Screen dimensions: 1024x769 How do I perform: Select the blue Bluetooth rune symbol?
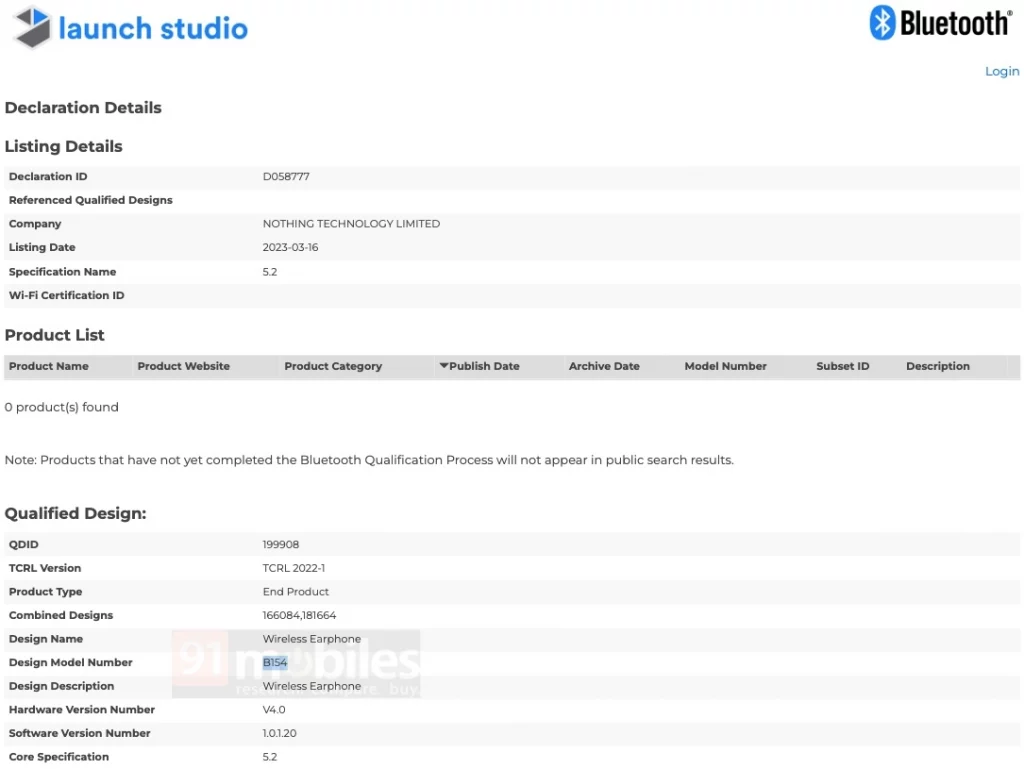(x=884, y=22)
